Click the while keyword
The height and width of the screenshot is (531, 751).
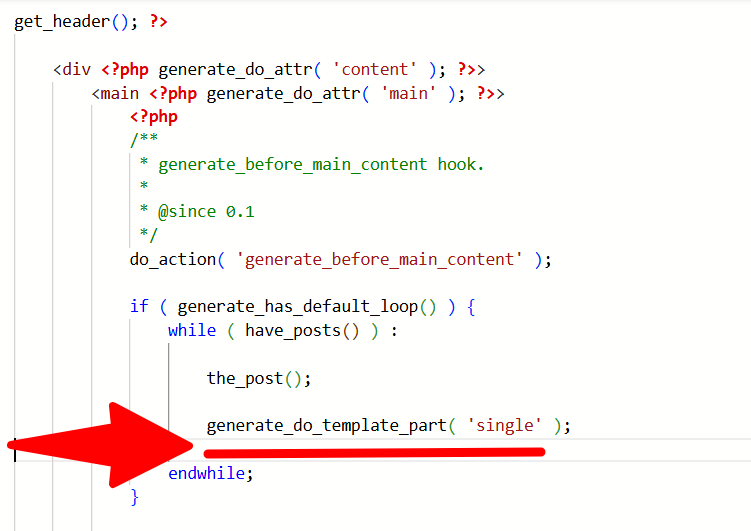point(192,330)
